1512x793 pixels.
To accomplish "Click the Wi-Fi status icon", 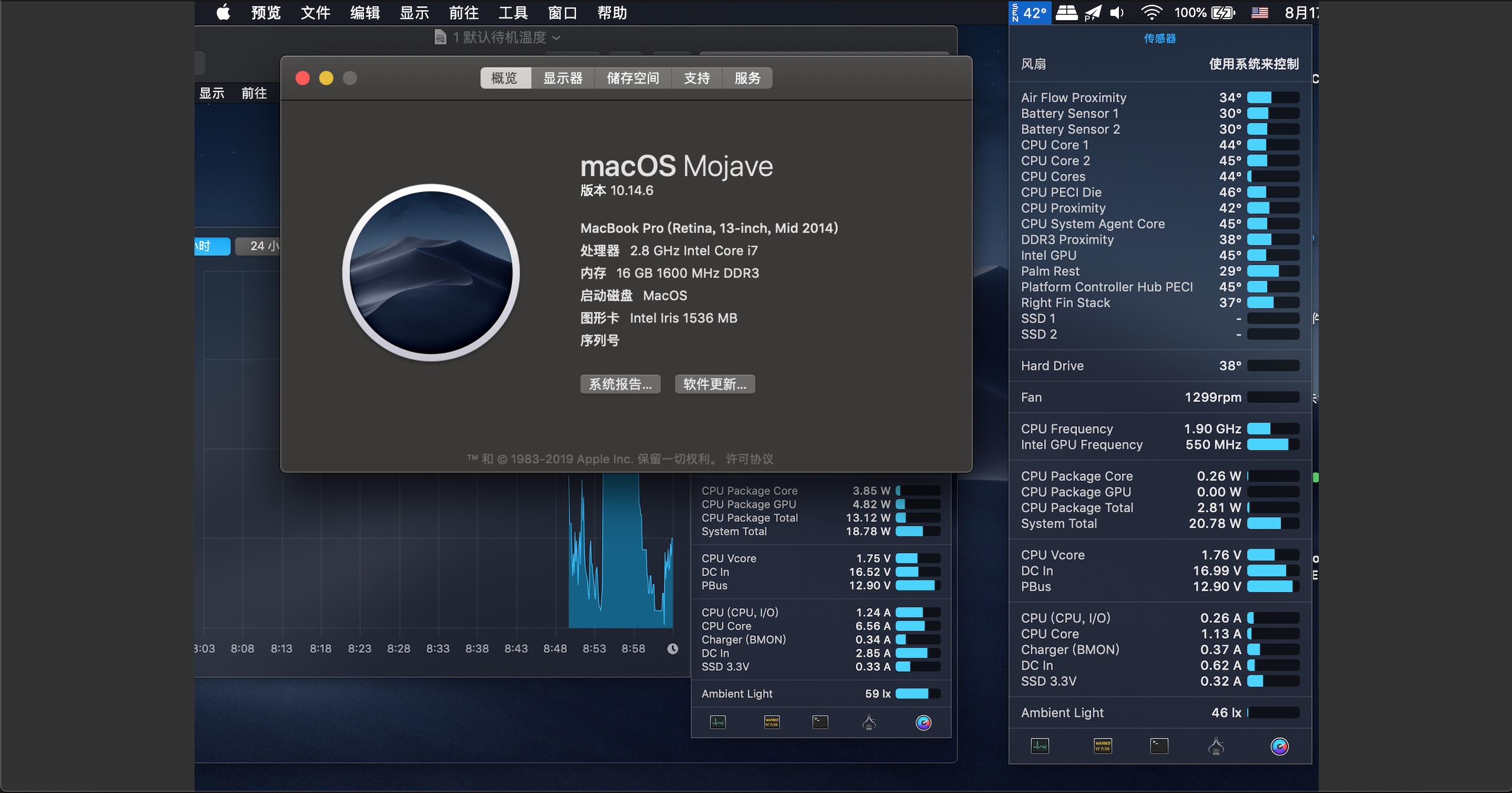I will pyautogui.click(x=1151, y=12).
